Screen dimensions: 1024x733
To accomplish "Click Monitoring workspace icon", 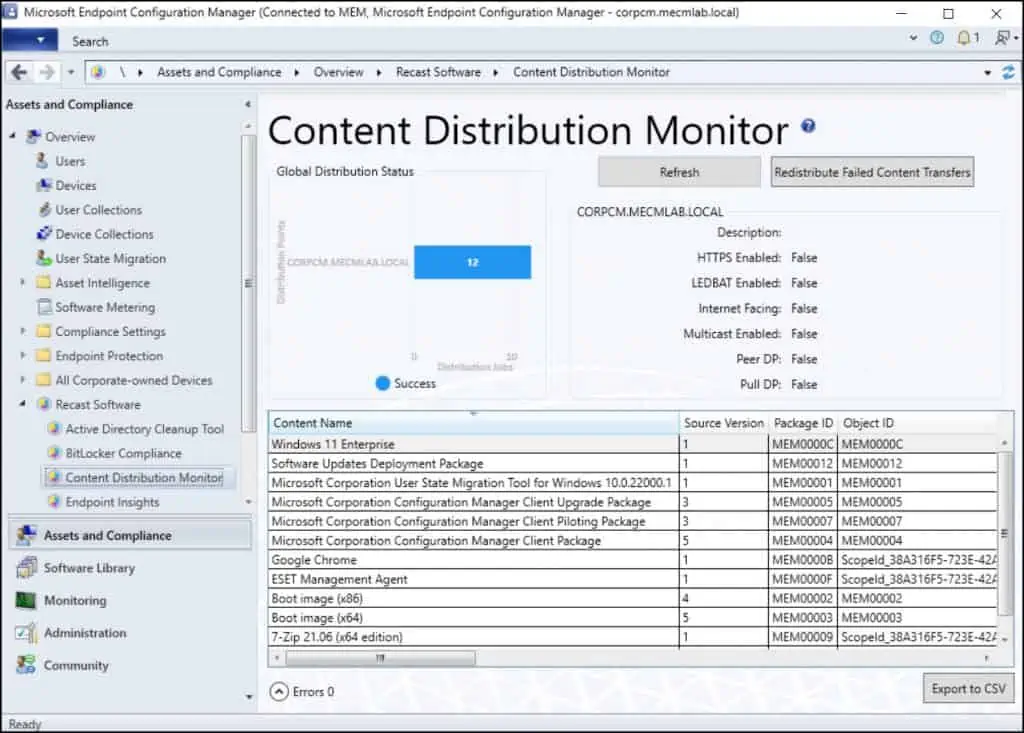I will [26, 600].
